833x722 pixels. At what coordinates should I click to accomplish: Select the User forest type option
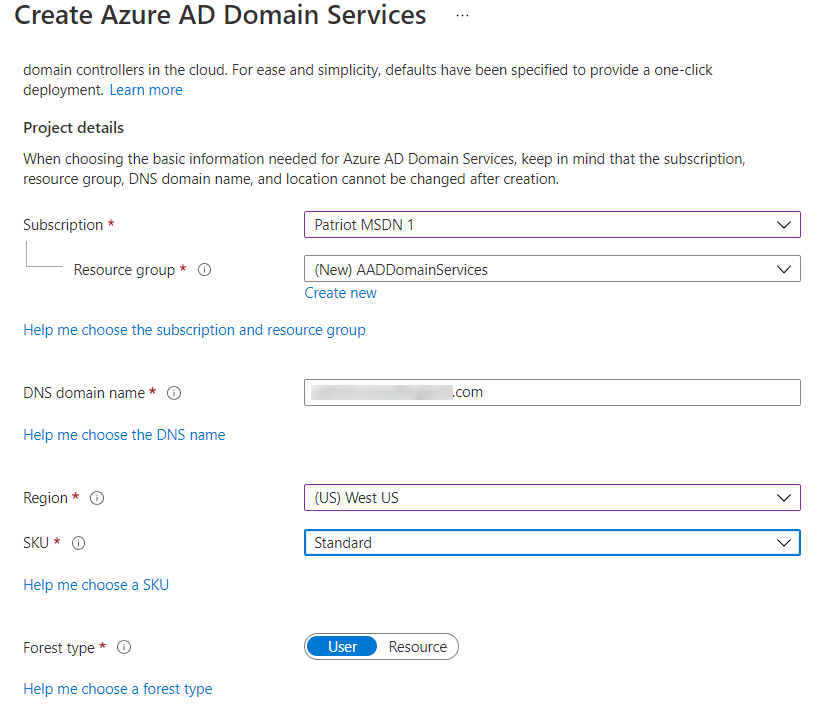tap(342, 647)
